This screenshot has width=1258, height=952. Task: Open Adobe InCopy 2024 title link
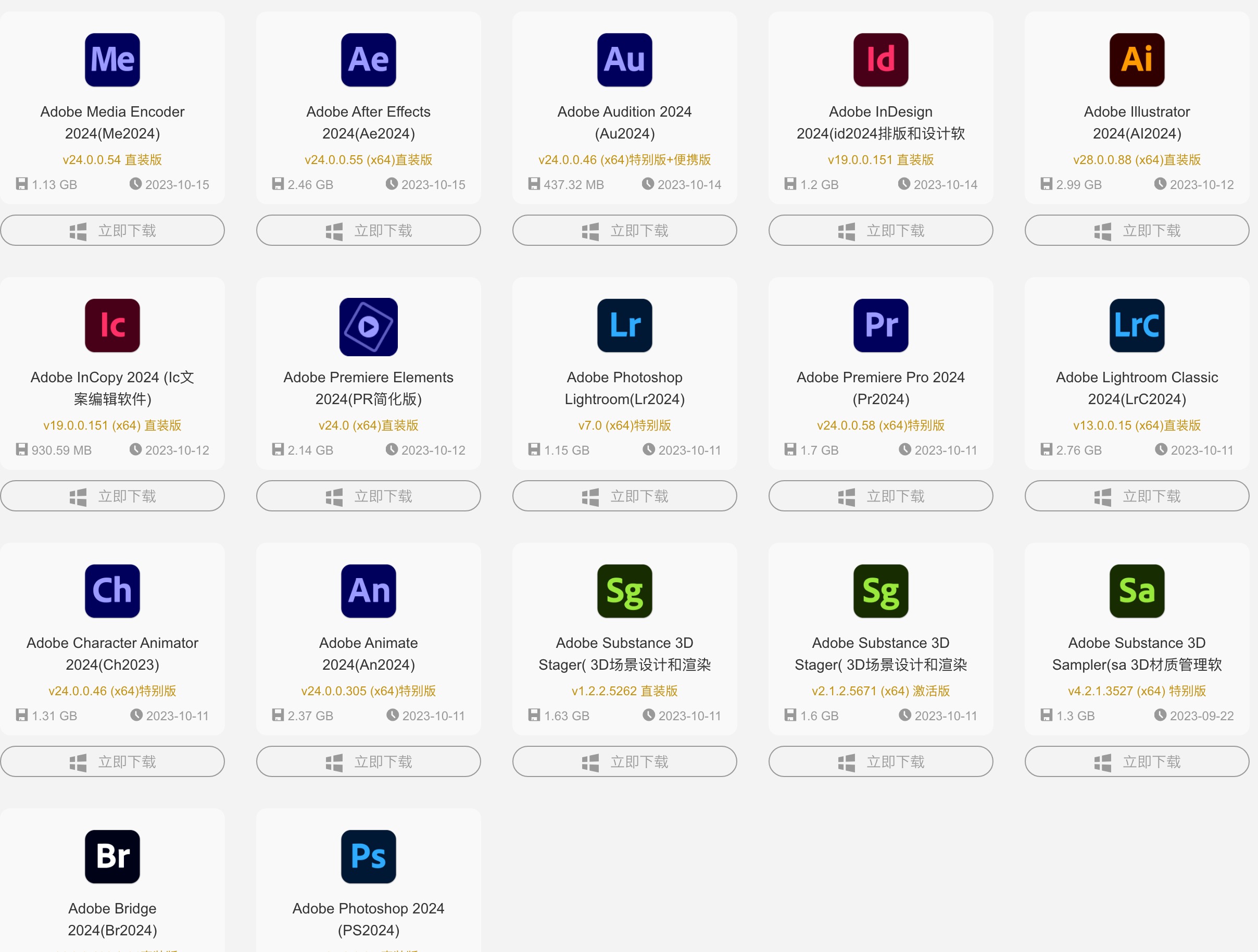[112, 388]
